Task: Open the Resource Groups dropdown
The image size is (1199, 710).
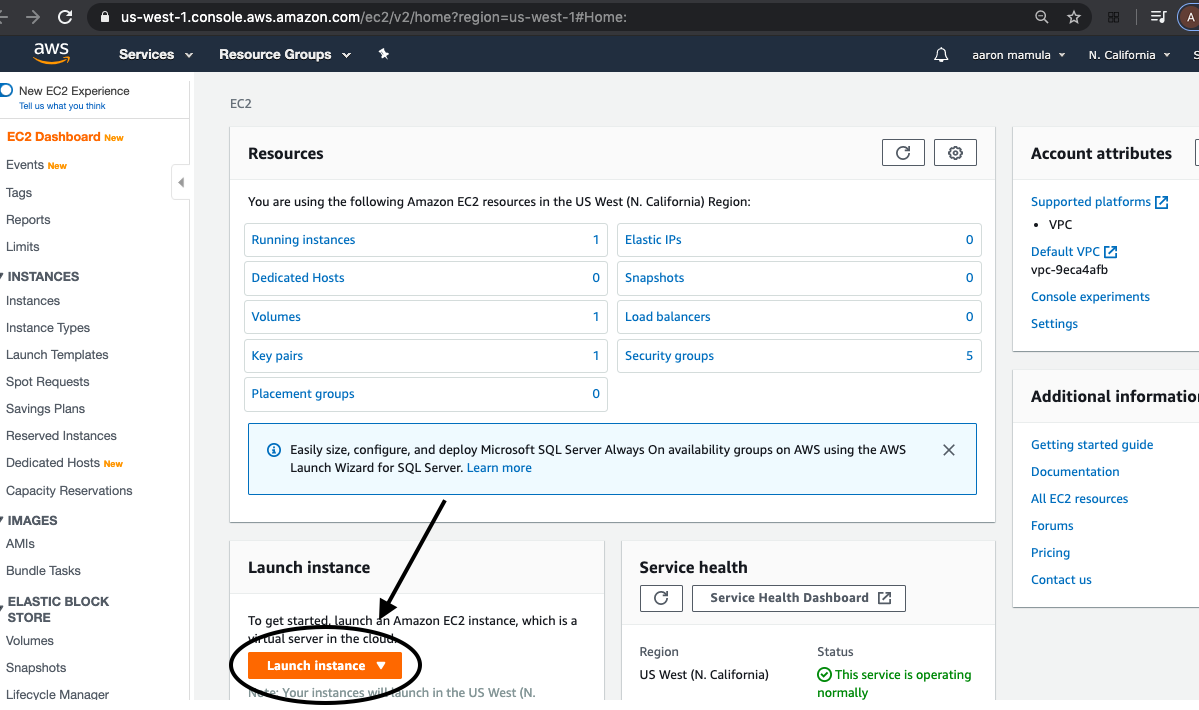Action: click(284, 54)
